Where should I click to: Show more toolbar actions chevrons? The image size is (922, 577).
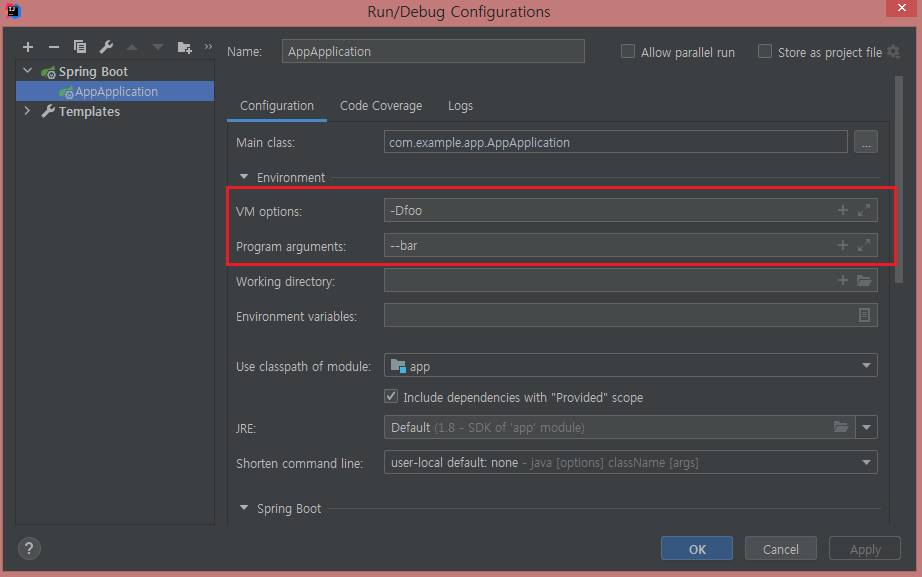(x=208, y=46)
